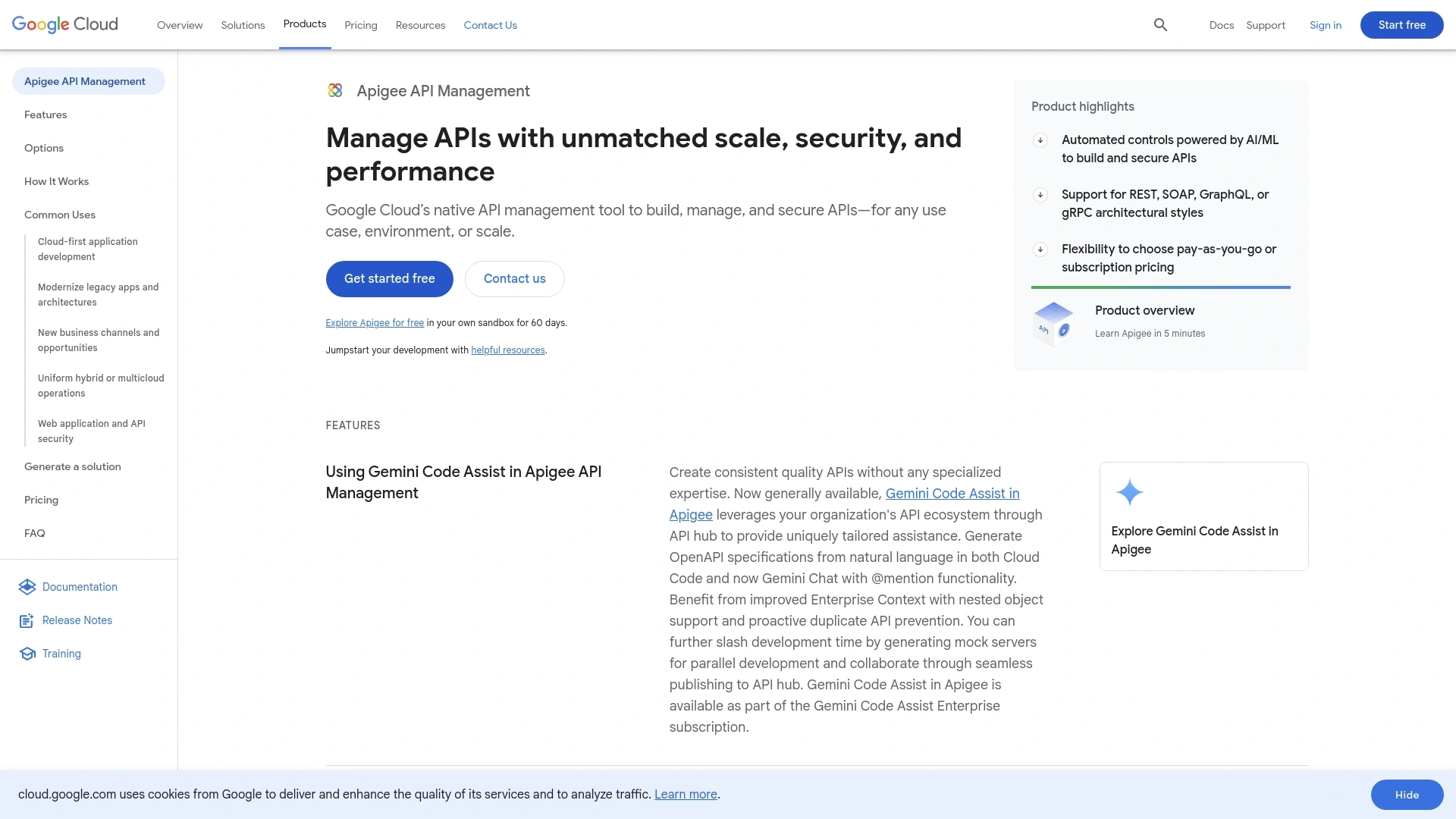Click the Product highlights heading
The height and width of the screenshot is (819, 1456).
(x=1082, y=107)
